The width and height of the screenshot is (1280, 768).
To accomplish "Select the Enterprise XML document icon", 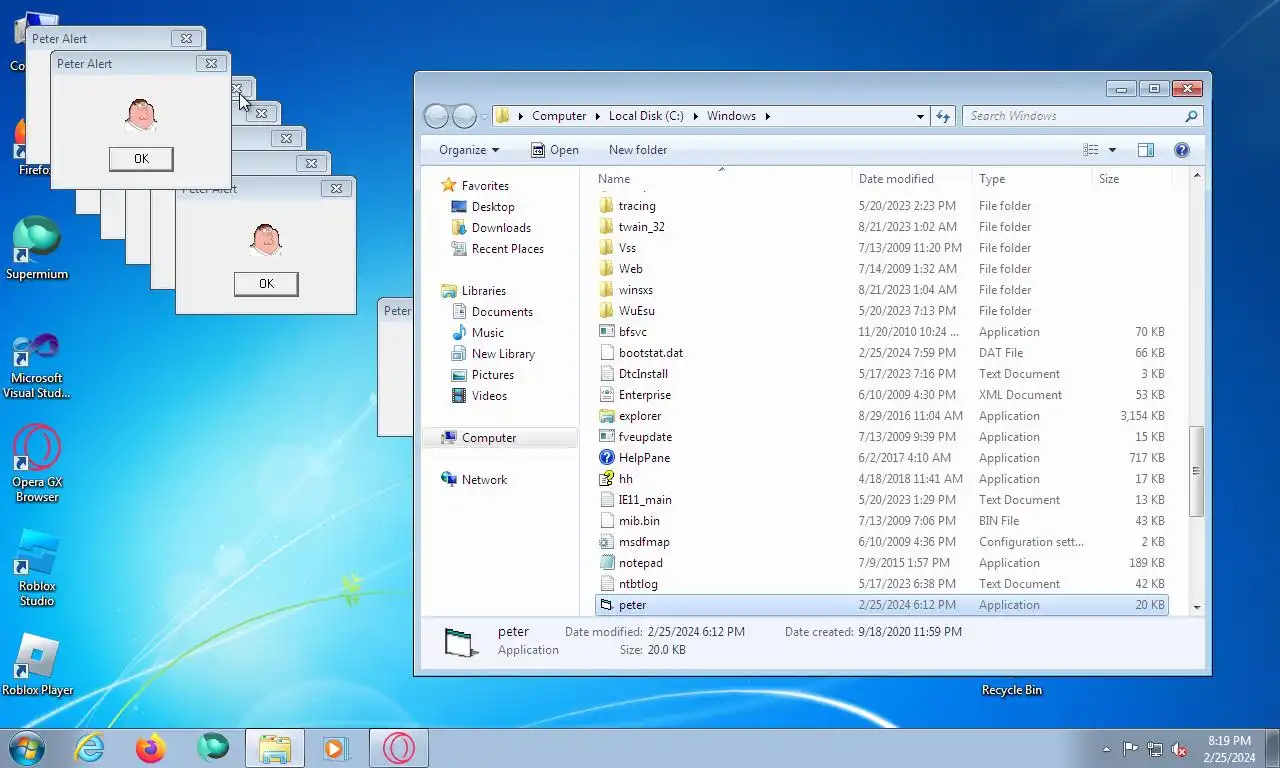I will click(606, 395).
